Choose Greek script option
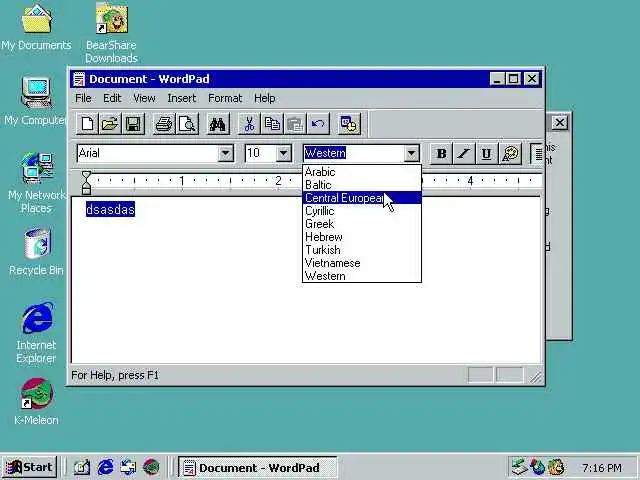Screen dimensions: 640x480 pos(362,224)
